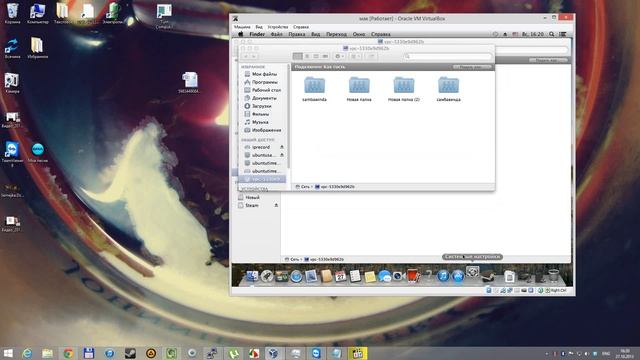
Task: Open Reminders from the Mac dock
Action: click(355, 276)
